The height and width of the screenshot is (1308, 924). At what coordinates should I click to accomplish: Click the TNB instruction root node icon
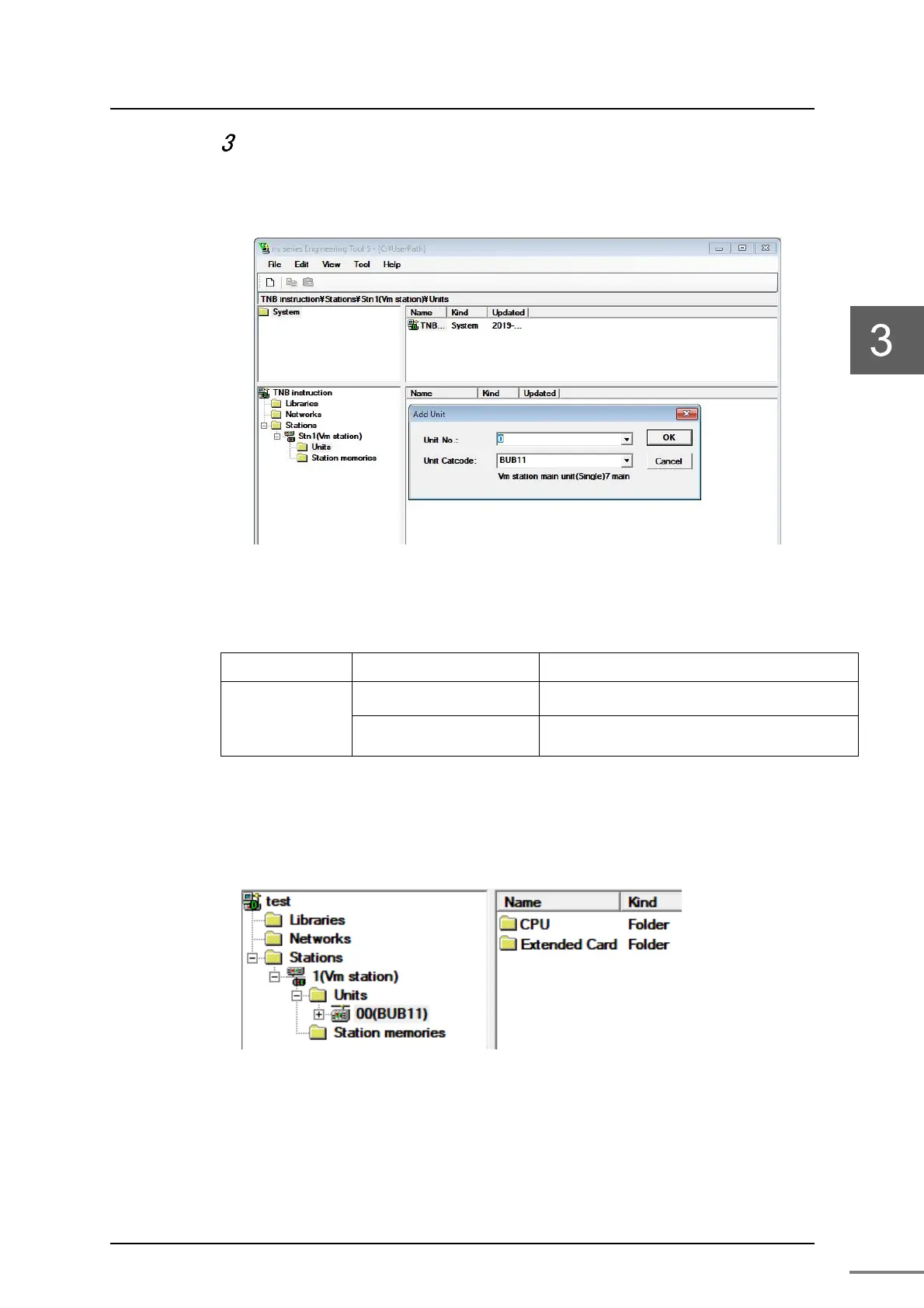264,393
